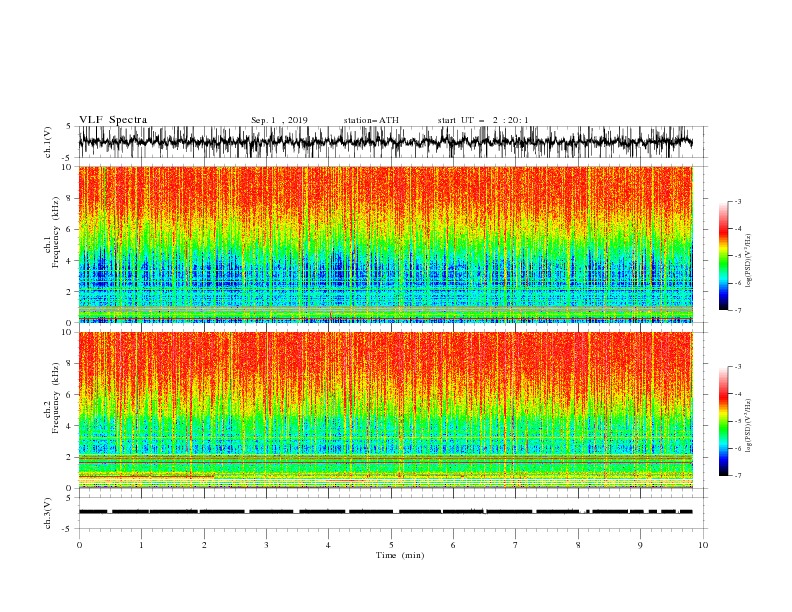Viewport: 792px width, 612px height.
Task: Click time axis tick label "10"
Action: [x=703, y=545]
